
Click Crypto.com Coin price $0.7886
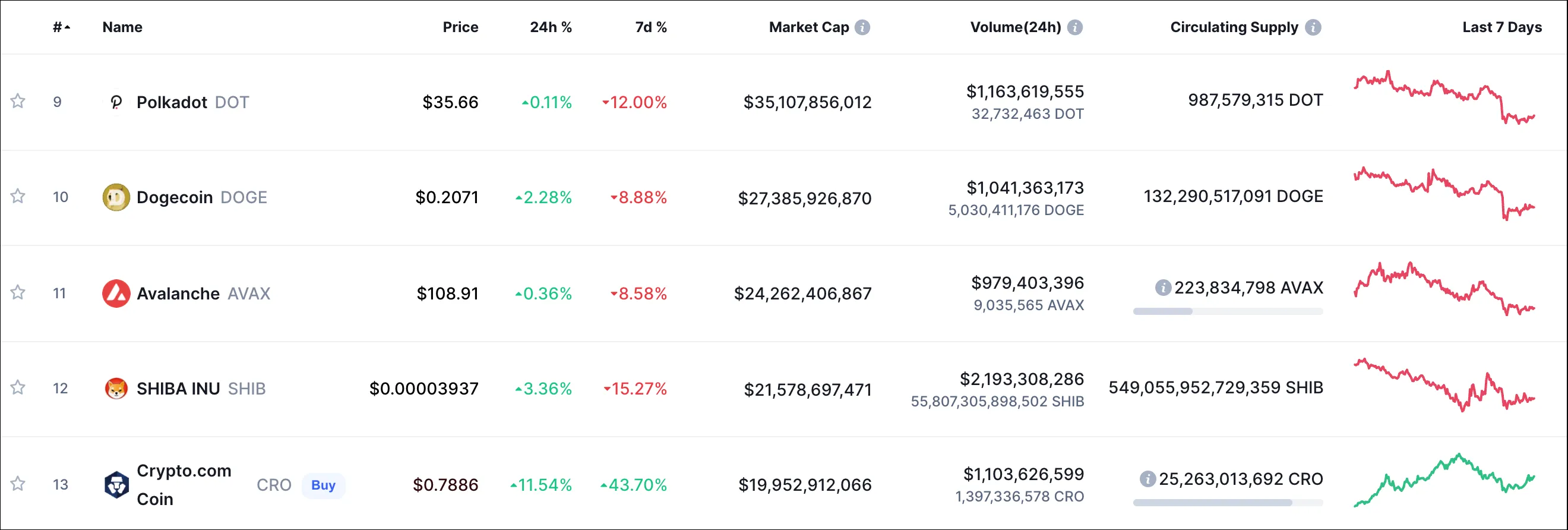pos(445,484)
